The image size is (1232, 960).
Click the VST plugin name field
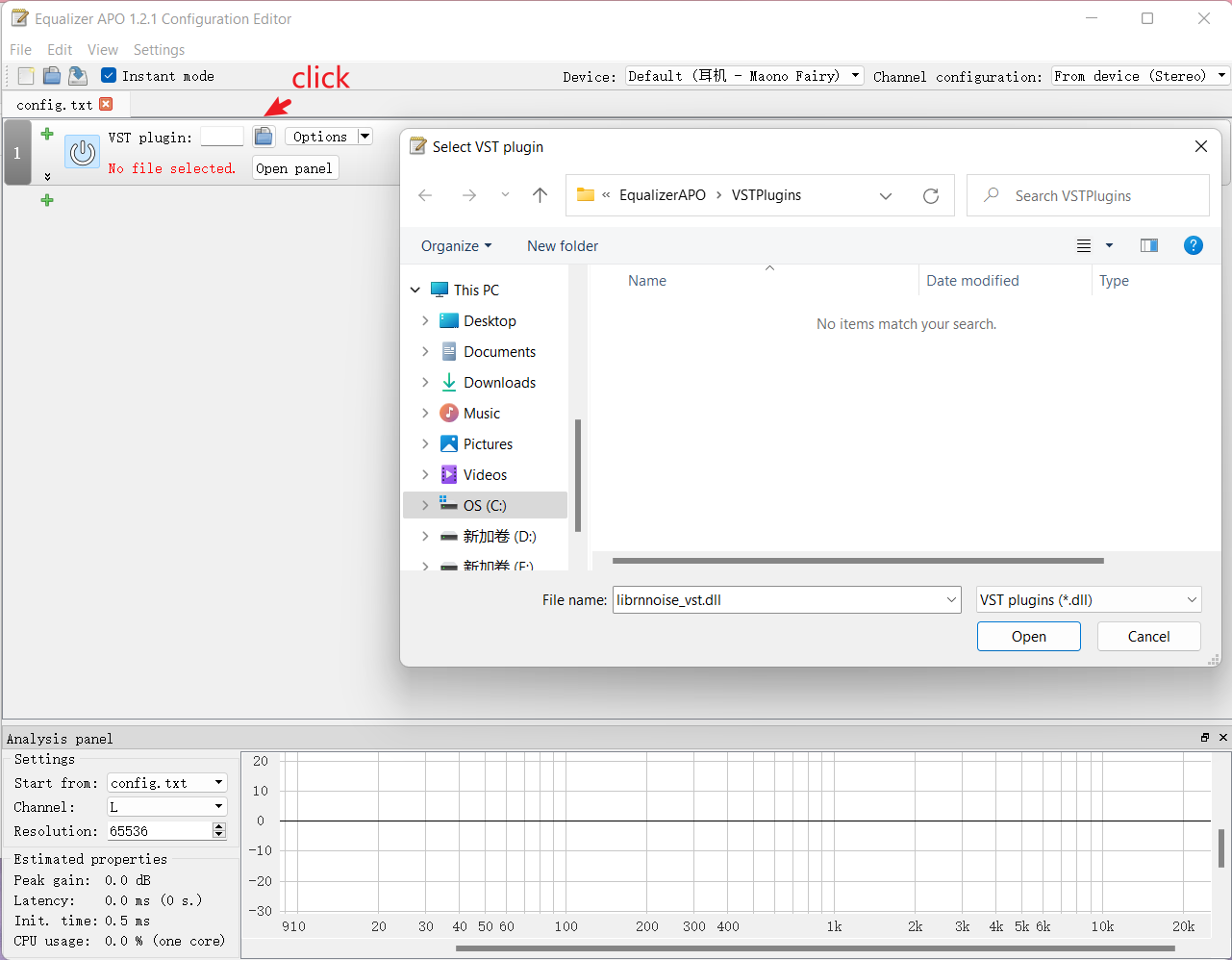pyautogui.click(x=222, y=137)
